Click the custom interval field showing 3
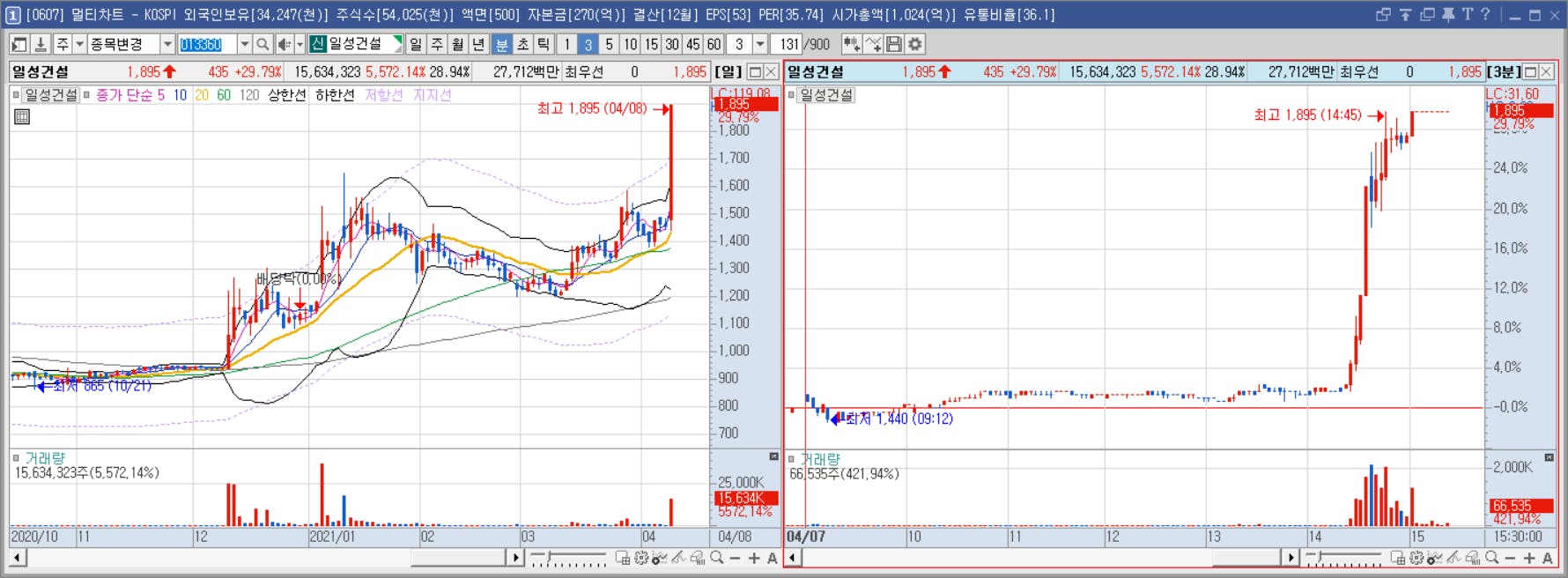This screenshot has width=1568, height=578. (x=739, y=44)
